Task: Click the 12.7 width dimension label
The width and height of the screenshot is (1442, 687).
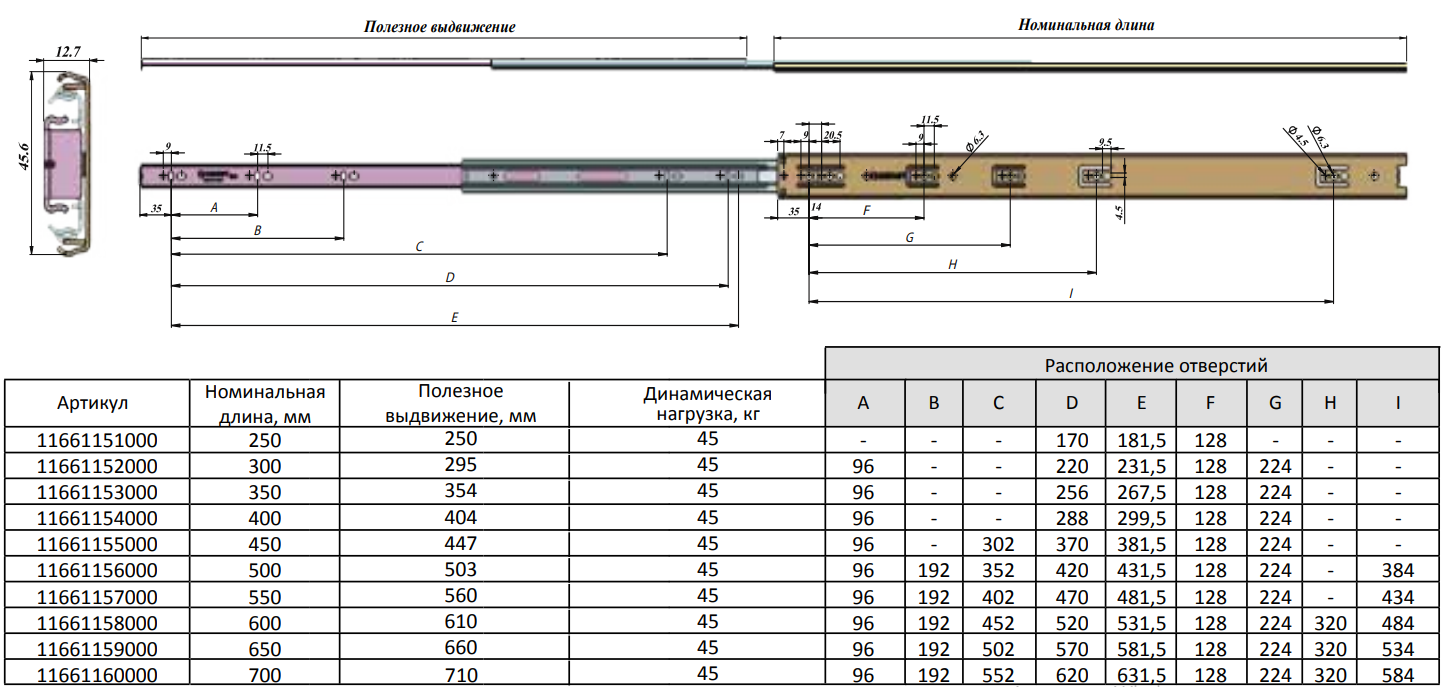Action: pos(68,51)
